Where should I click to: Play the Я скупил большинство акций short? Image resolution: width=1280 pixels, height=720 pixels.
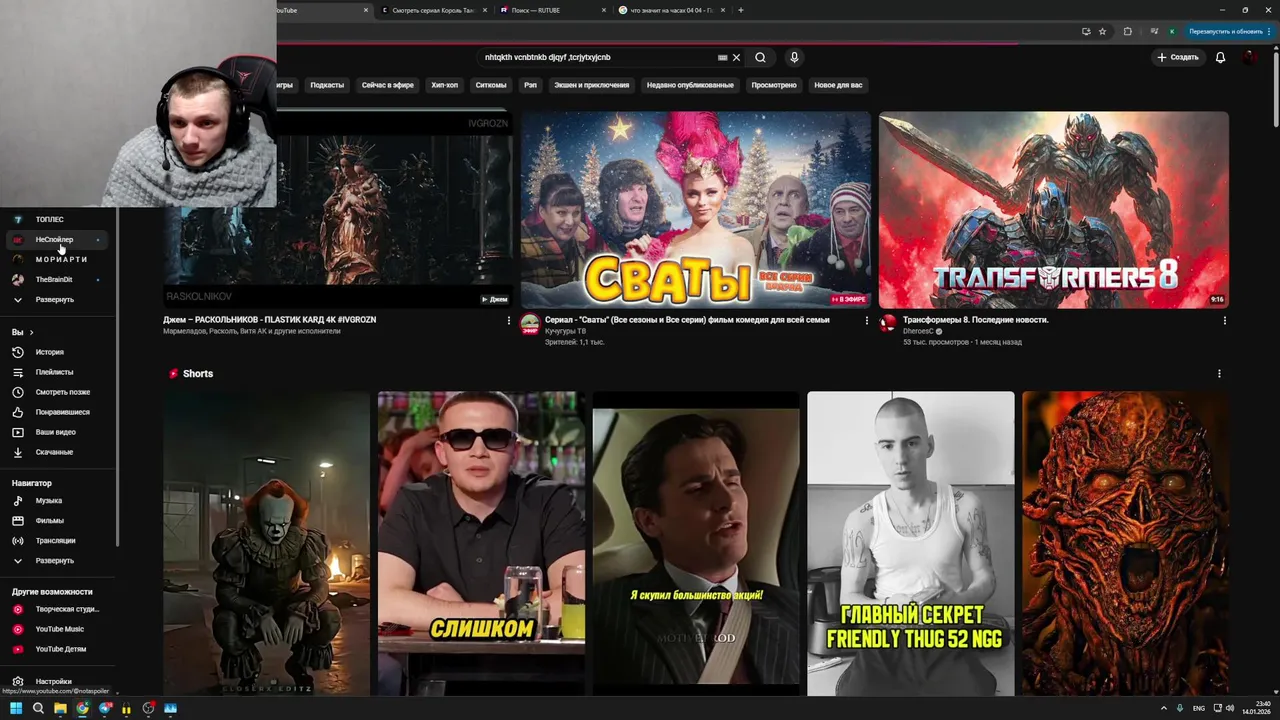(696, 543)
